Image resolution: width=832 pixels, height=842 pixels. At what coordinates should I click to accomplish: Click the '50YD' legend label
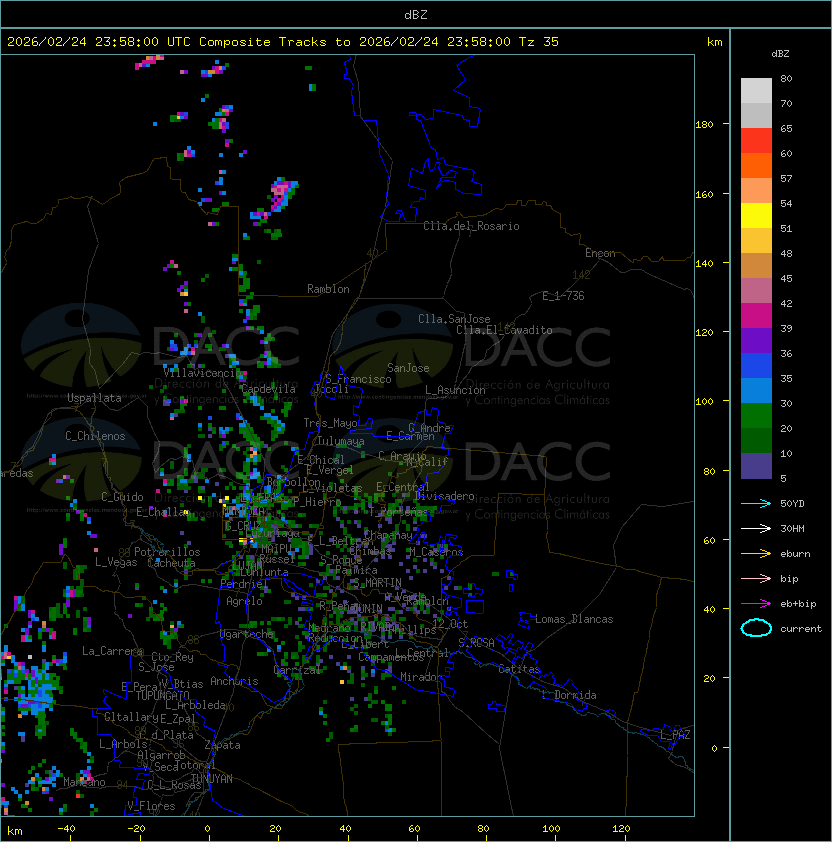click(792, 503)
